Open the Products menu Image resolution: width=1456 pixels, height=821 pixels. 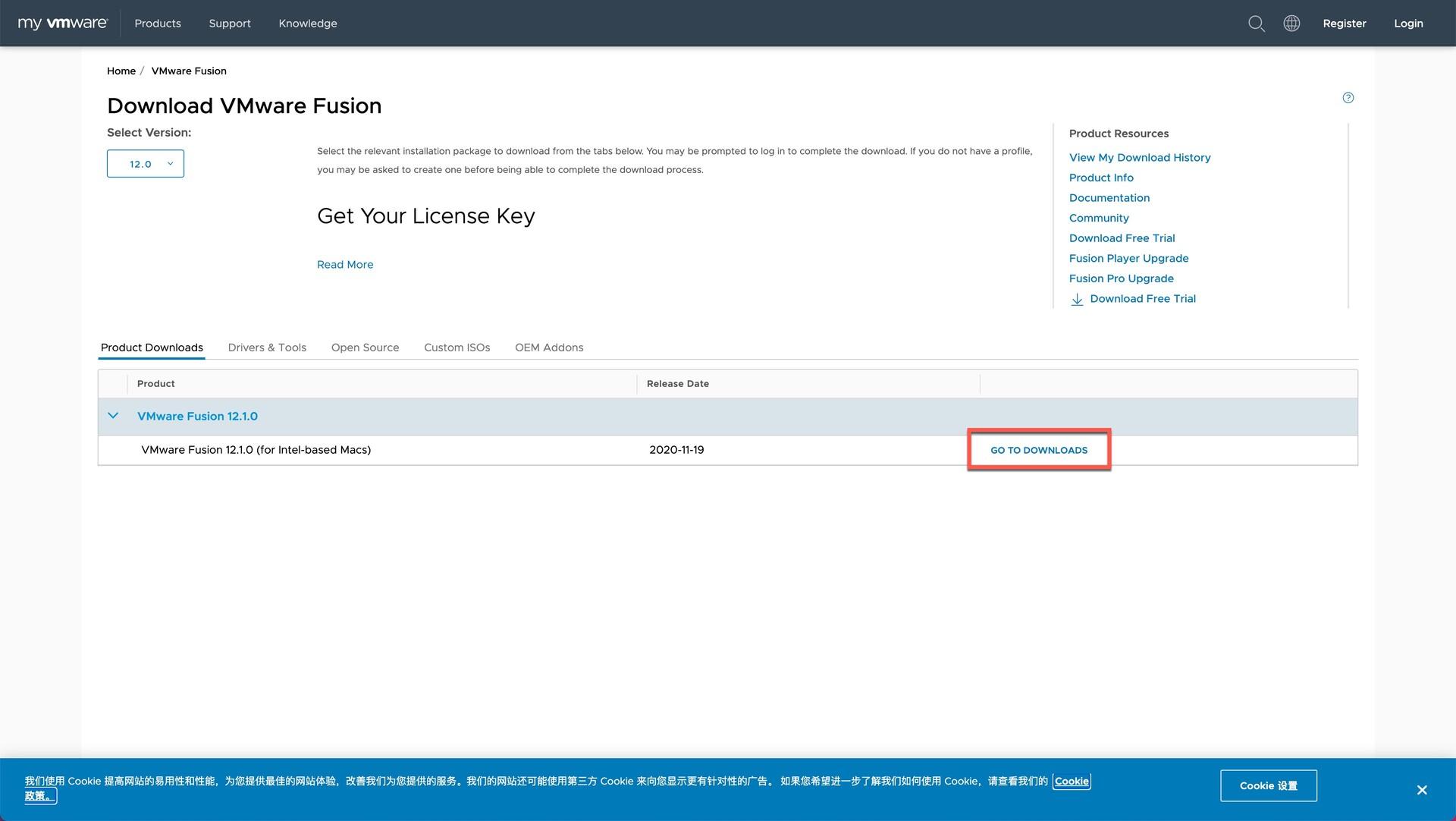(158, 24)
